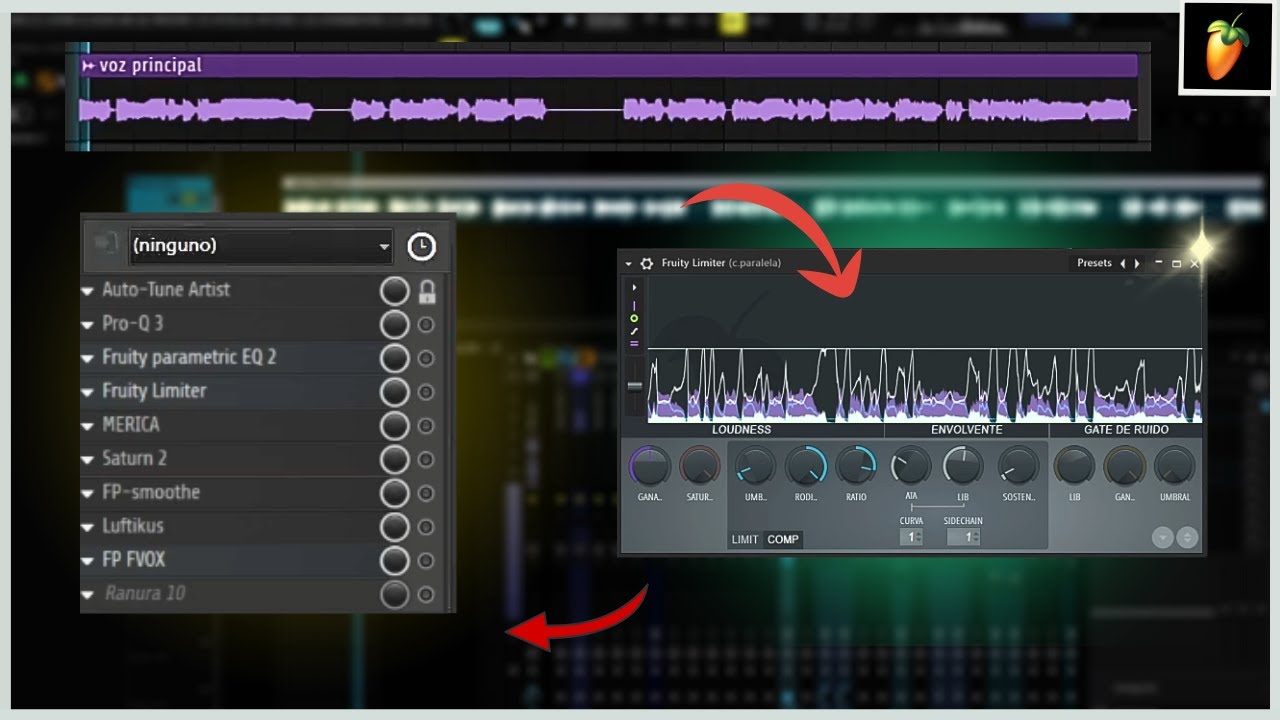Open the Auto-Tune Artist plugin
1280x720 pixels.
pos(166,290)
